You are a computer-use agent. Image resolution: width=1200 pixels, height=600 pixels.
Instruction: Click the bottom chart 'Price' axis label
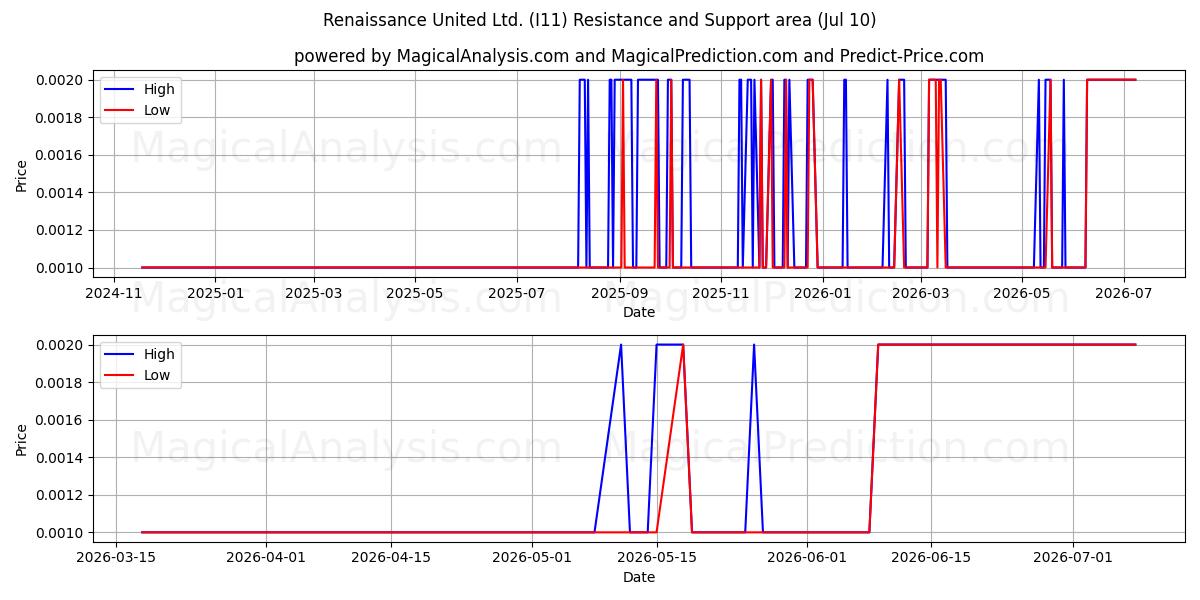pyautogui.click(x=22, y=439)
